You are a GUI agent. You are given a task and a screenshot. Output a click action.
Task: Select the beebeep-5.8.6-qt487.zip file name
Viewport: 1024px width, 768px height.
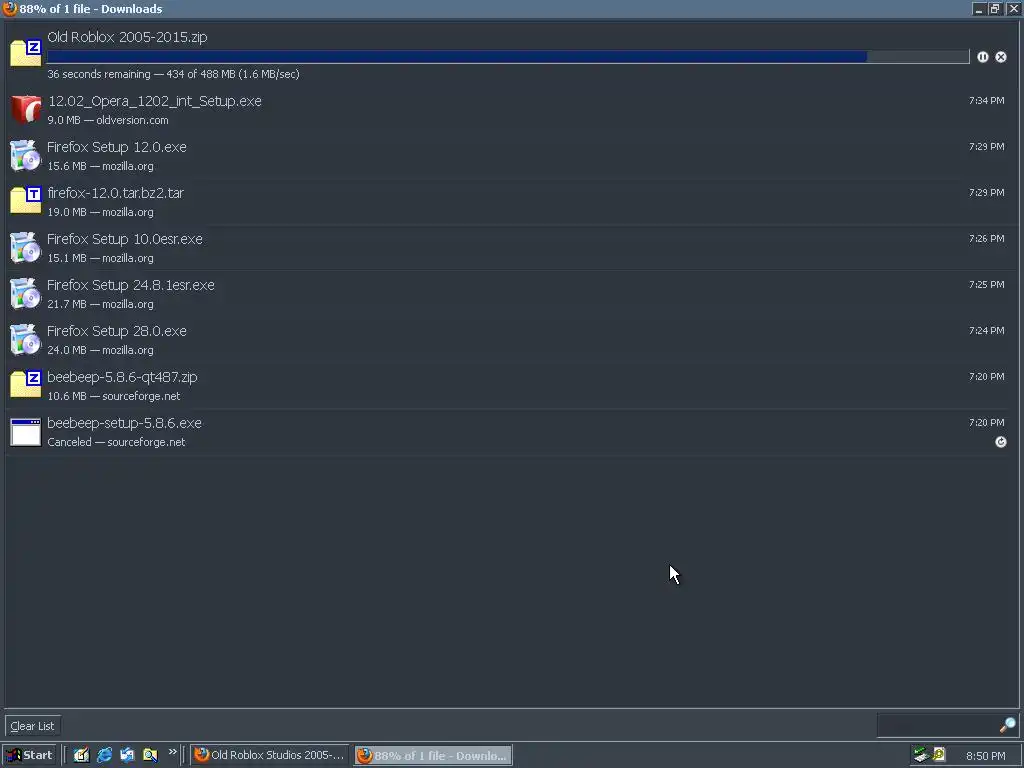pos(122,377)
